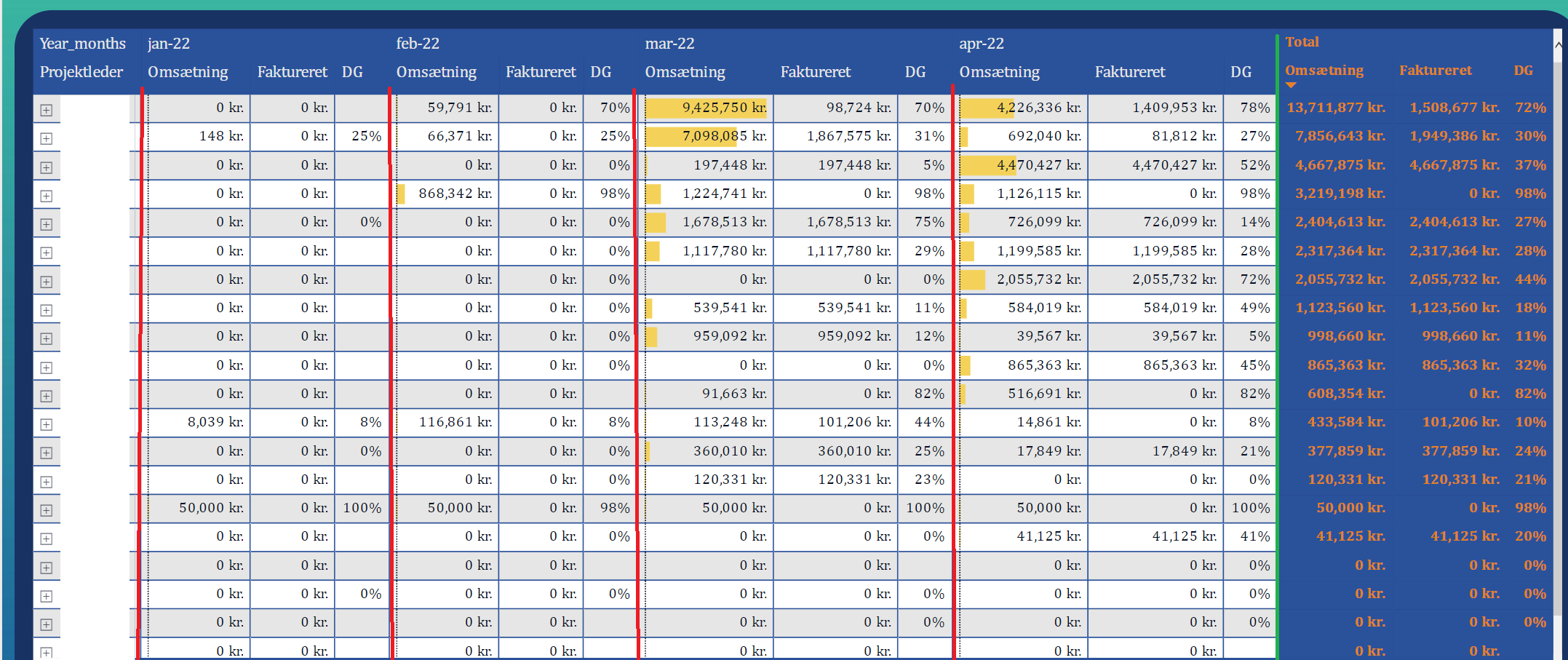Expand the row with total 41,125 kr.
The image size is (1568, 660).
[x=47, y=539]
